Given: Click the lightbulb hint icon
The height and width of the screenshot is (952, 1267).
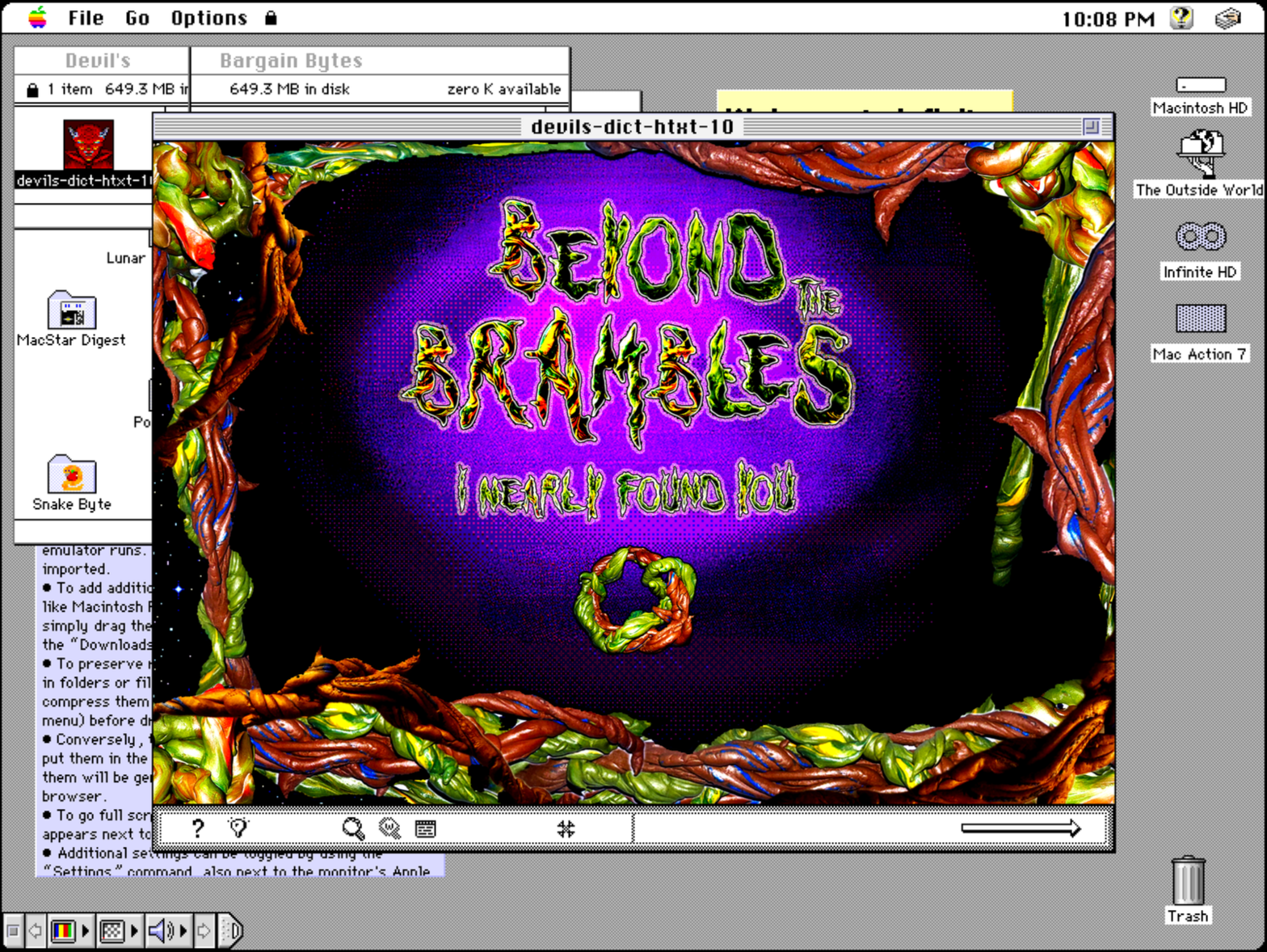Looking at the screenshot, I should [x=238, y=828].
